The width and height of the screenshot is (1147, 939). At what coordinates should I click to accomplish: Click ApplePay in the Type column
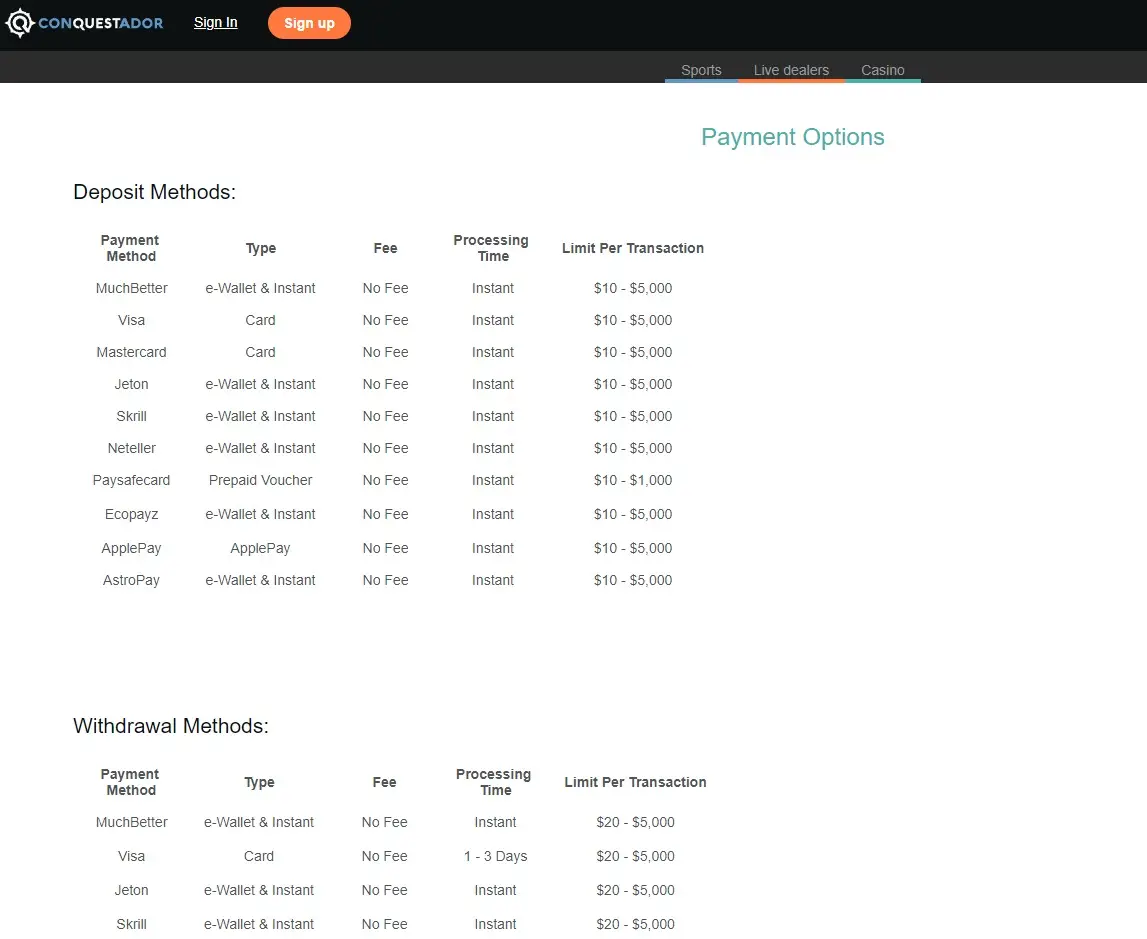click(x=260, y=548)
